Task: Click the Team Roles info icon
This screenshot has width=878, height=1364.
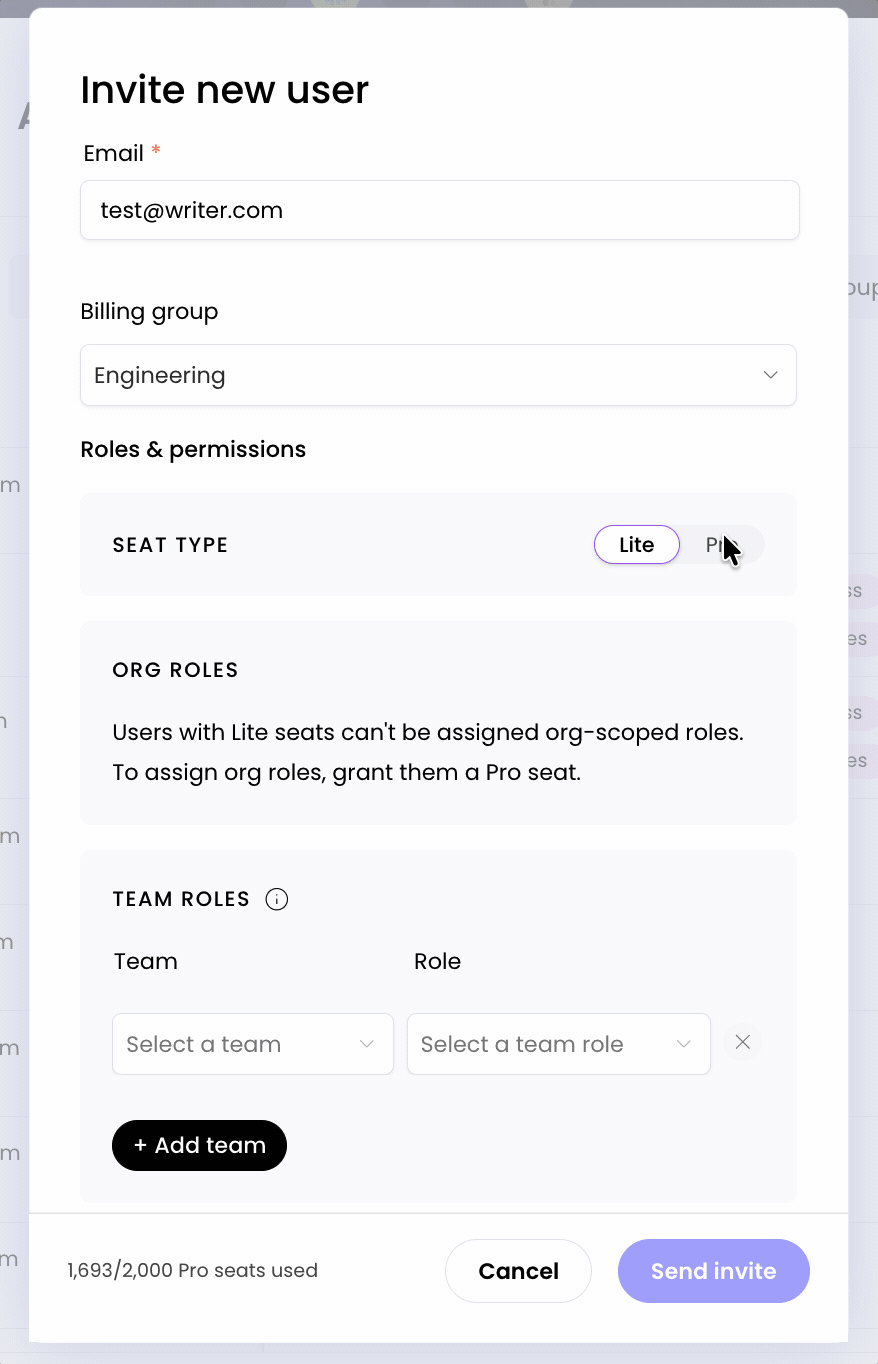Action: click(277, 899)
